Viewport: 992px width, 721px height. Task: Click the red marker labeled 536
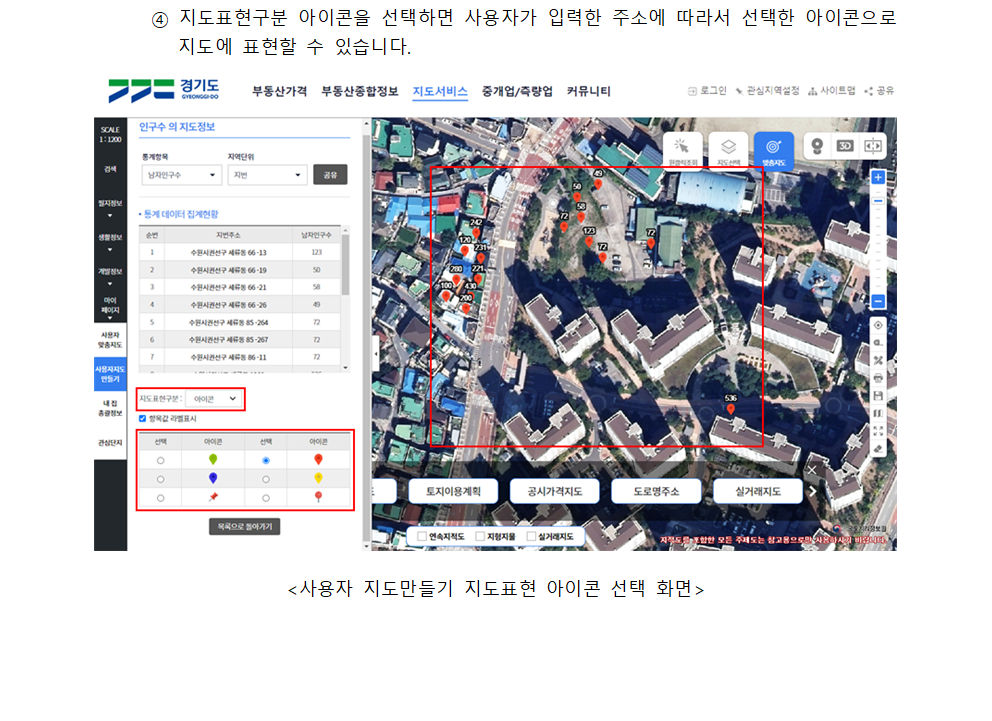pos(731,409)
